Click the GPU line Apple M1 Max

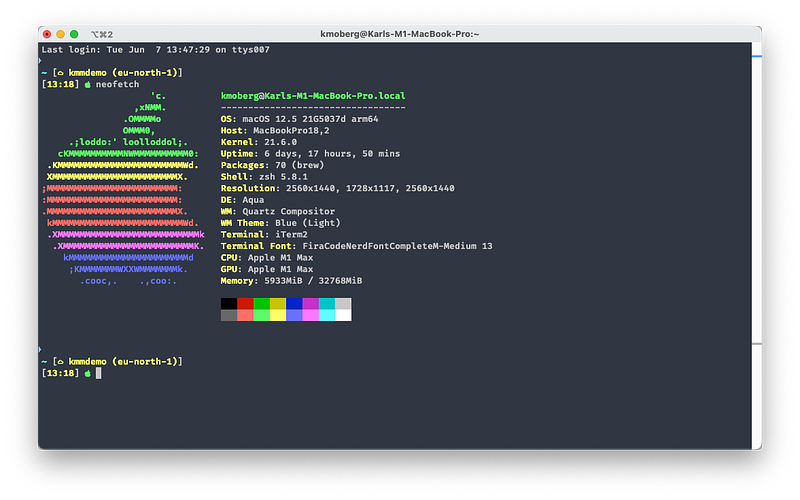[x=267, y=269]
